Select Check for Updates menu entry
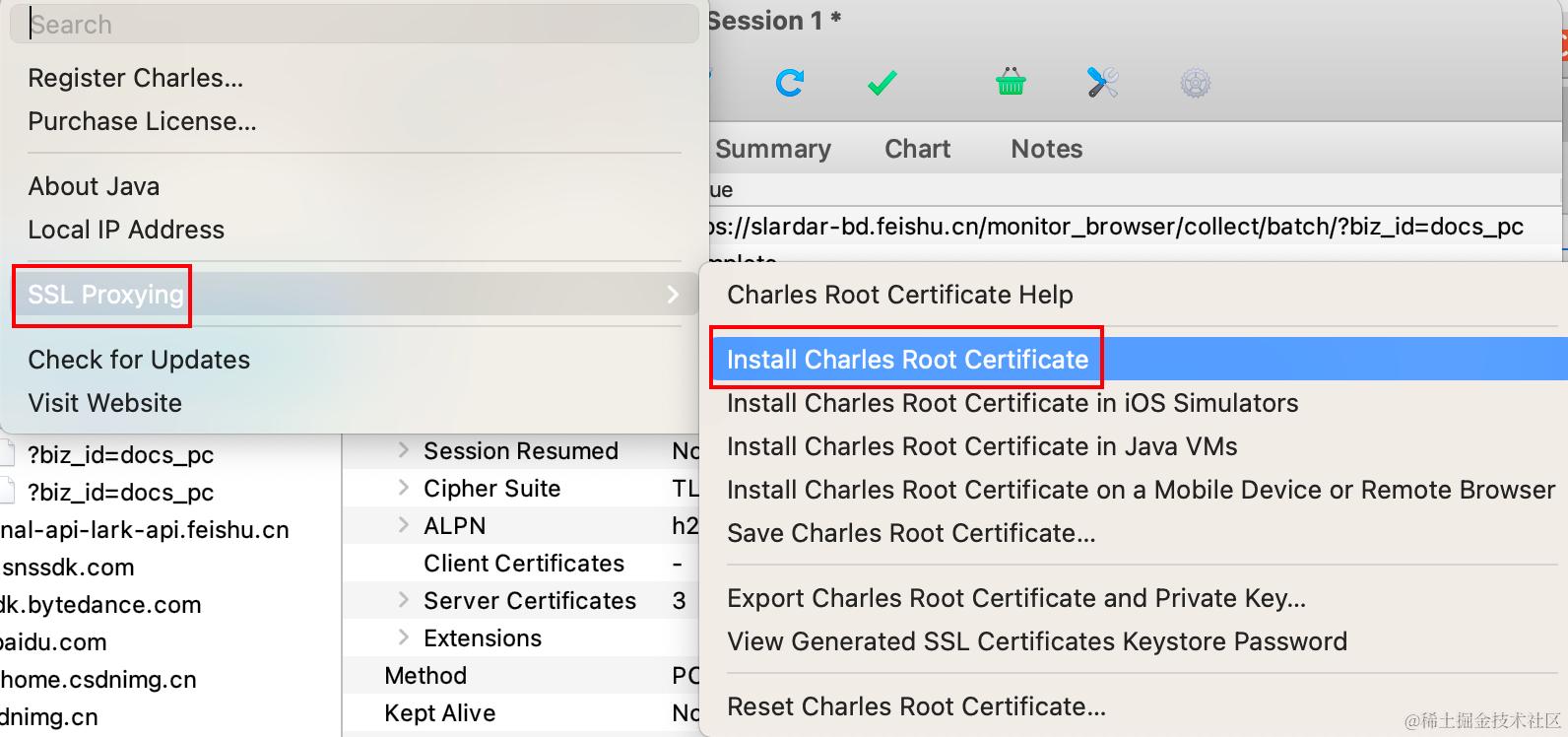The image size is (1568, 737). tap(139, 360)
